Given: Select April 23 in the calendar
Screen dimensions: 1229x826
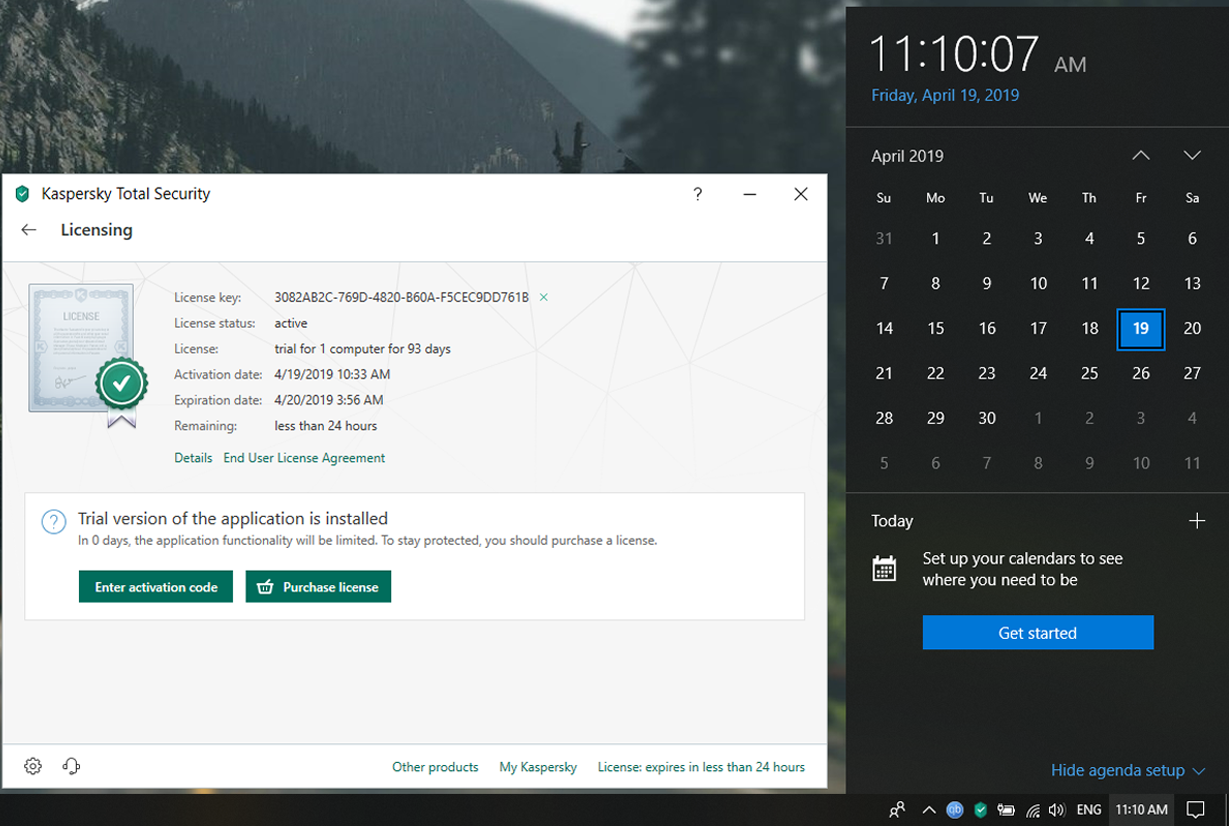Looking at the screenshot, I should [x=987, y=374].
